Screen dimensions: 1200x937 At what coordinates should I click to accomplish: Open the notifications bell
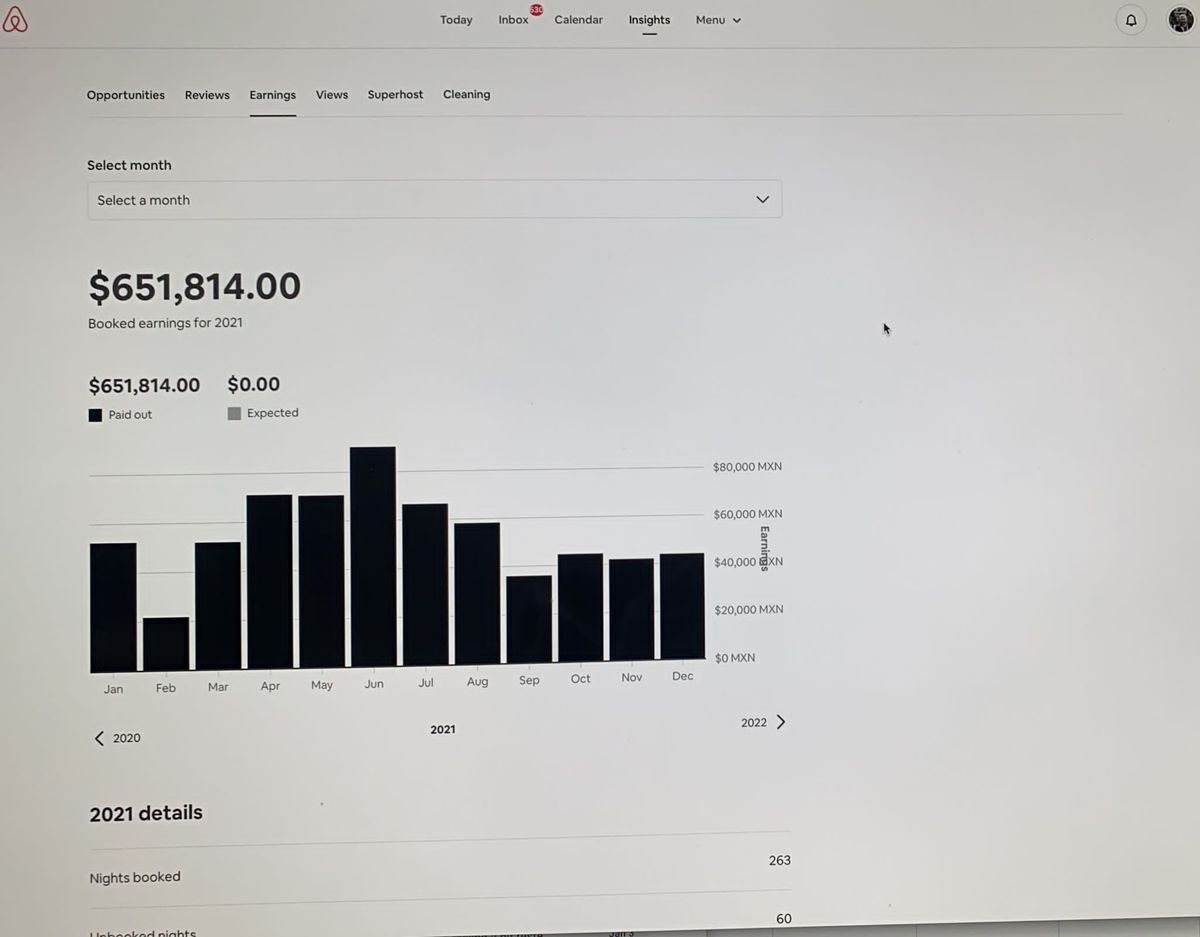(1131, 20)
